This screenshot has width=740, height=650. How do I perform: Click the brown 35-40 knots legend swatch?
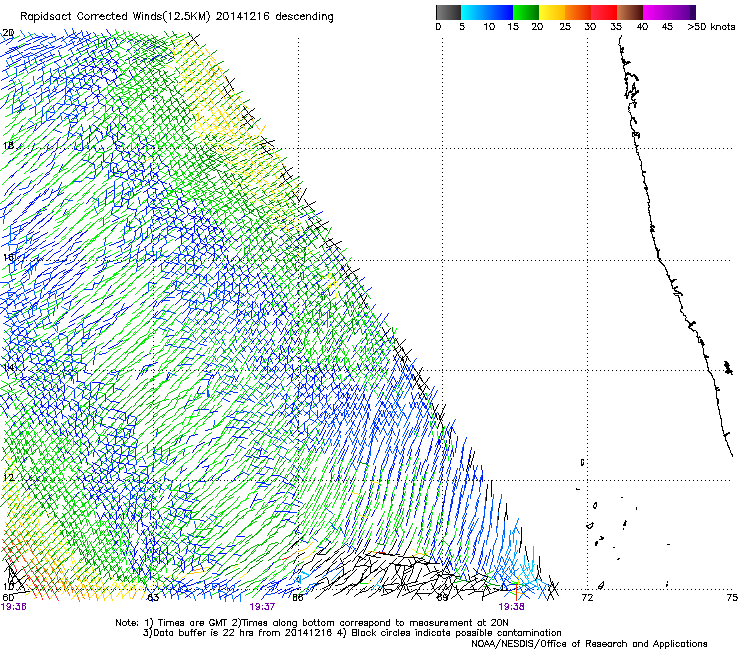click(x=630, y=12)
